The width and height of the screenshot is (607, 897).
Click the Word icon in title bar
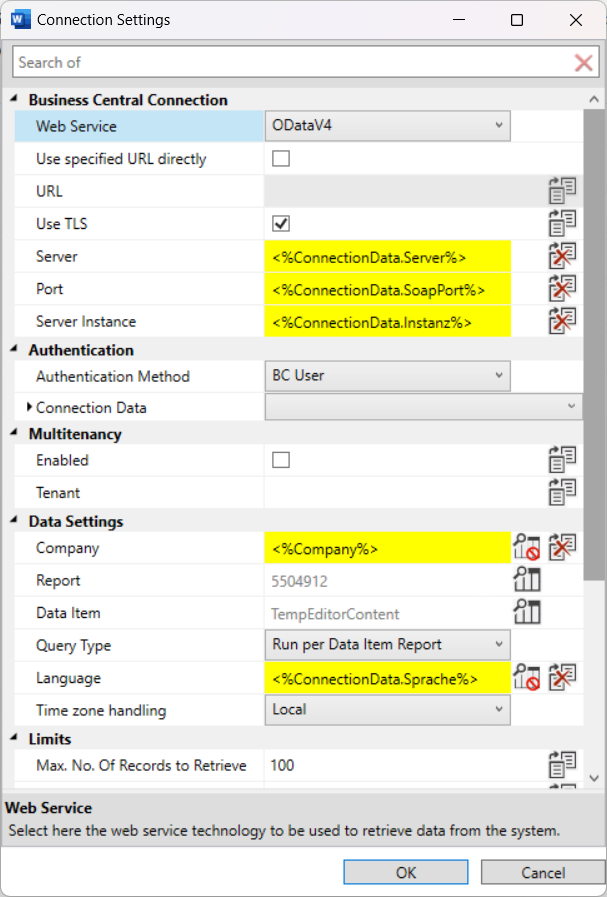click(20, 19)
